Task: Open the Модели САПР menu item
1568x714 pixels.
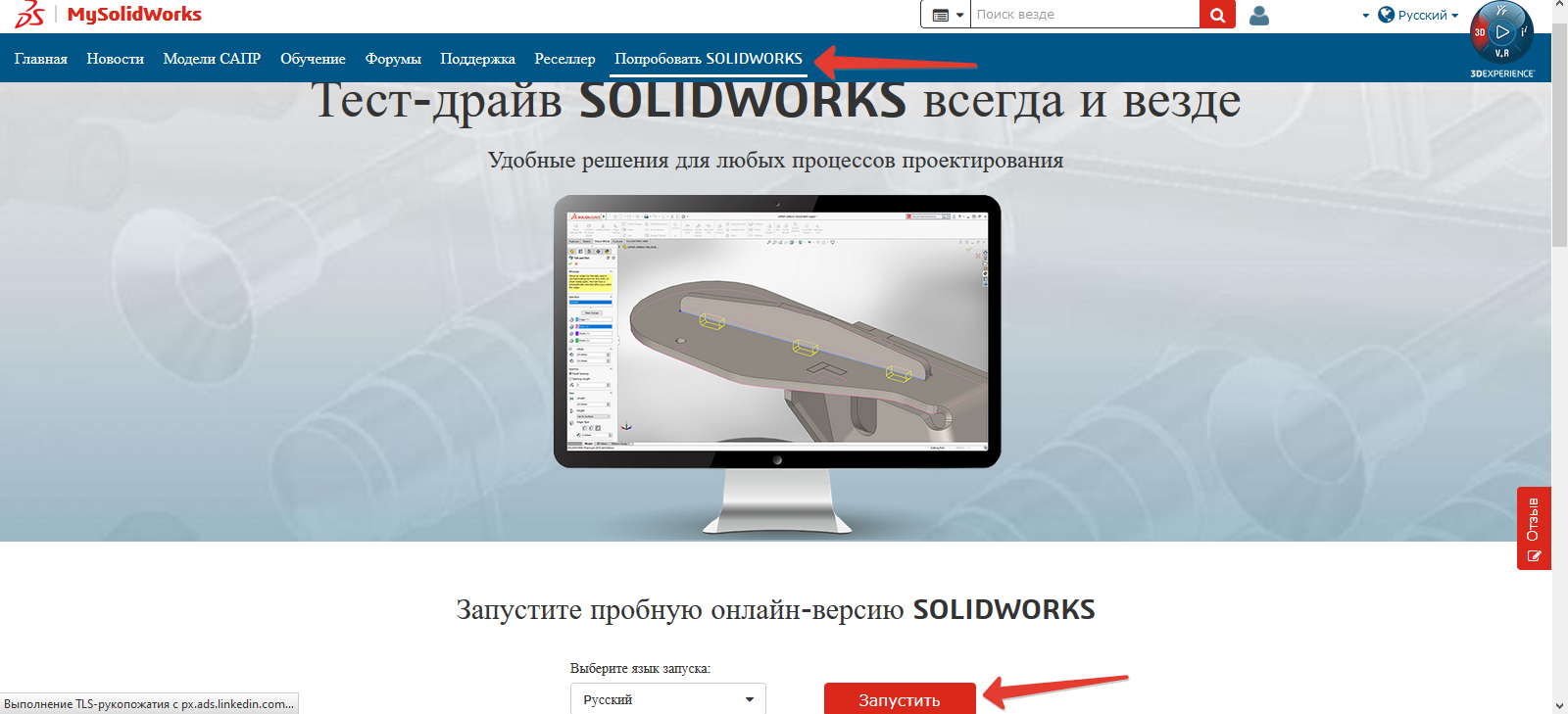Action: click(212, 59)
